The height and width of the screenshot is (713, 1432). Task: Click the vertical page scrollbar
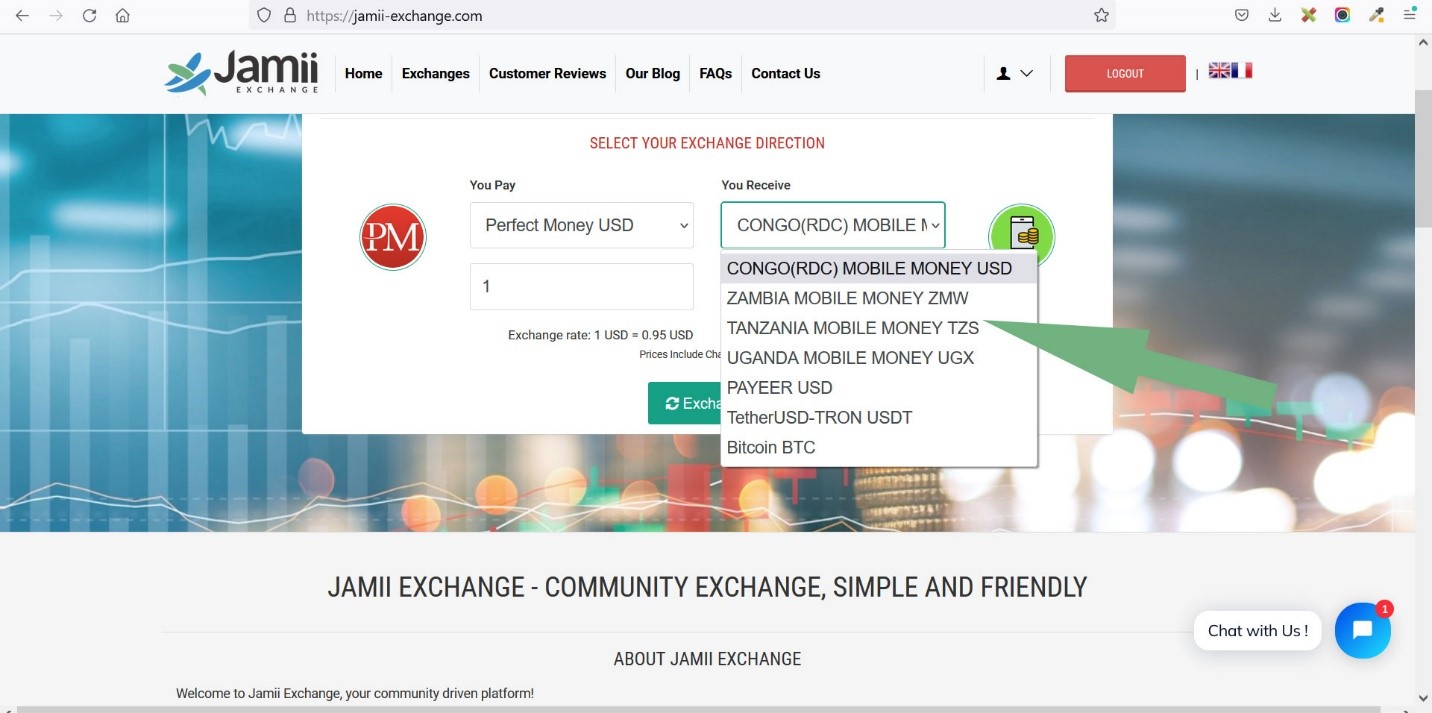[x=1423, y=160]
